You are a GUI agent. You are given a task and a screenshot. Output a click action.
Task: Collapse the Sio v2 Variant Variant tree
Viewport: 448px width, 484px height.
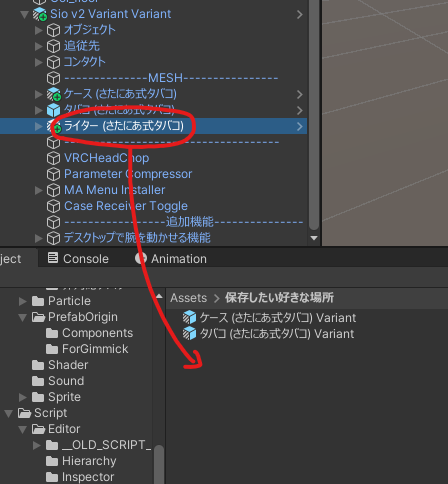24,15
